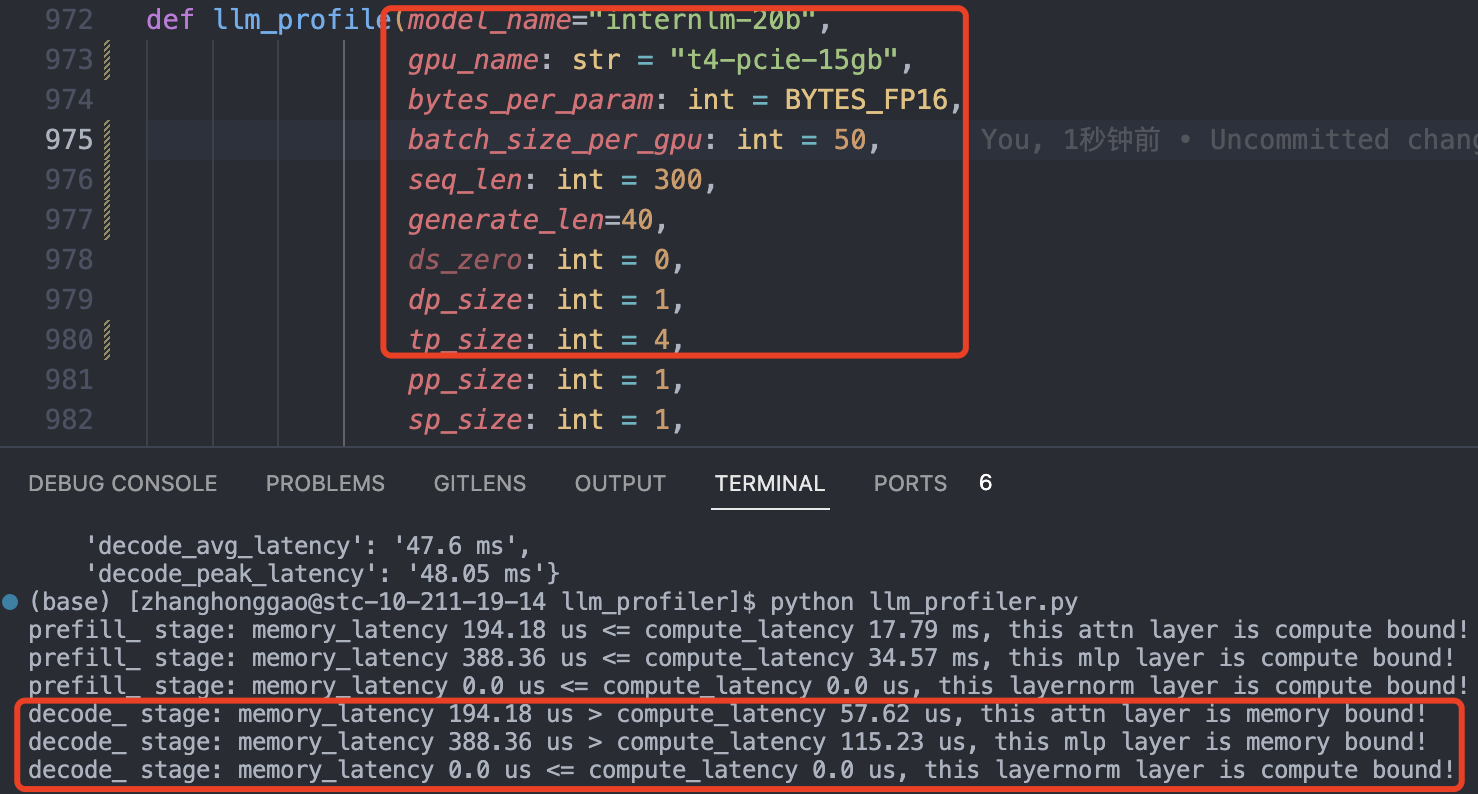This screenshot has height=794, width=1478.
Task: Show the OUTPUT panel tab
Action: click(620, 483)
